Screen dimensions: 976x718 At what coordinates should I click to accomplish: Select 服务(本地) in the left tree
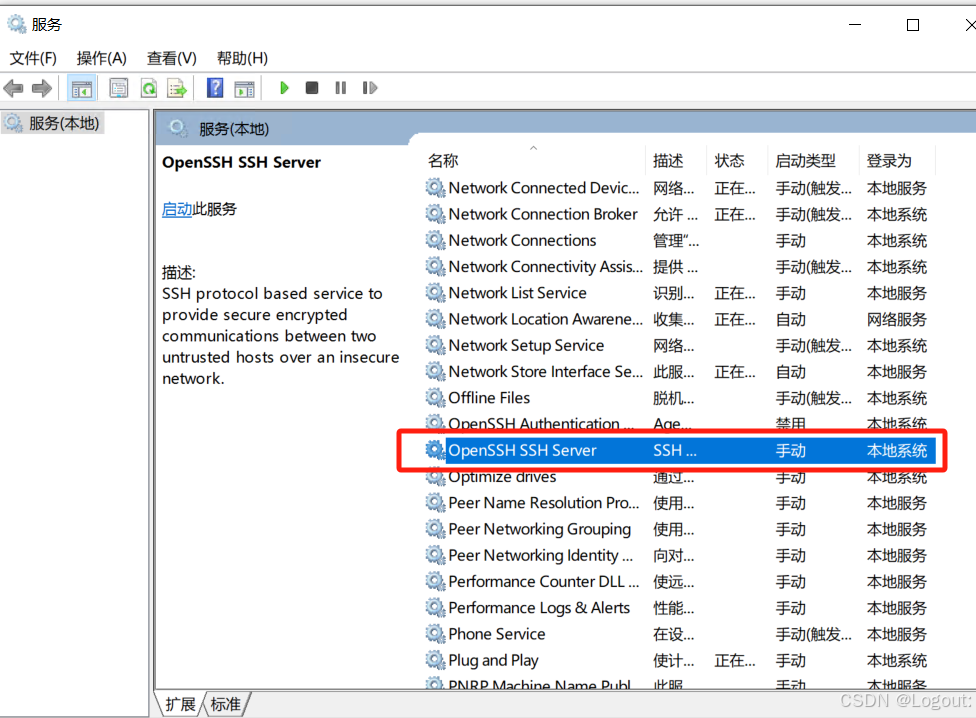54,123
